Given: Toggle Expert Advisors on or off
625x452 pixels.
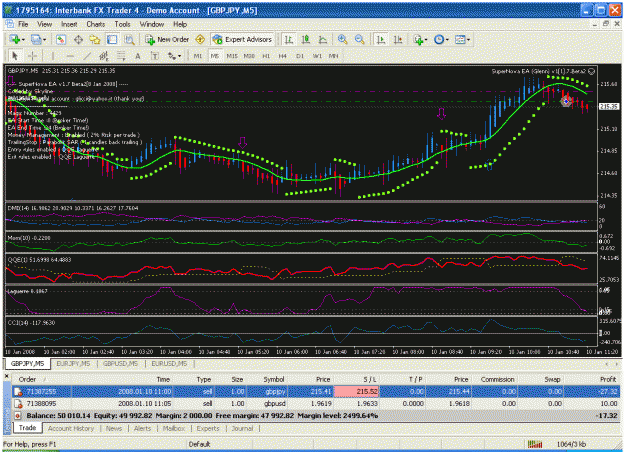Looking at the screenshot, I should point(242,39).
